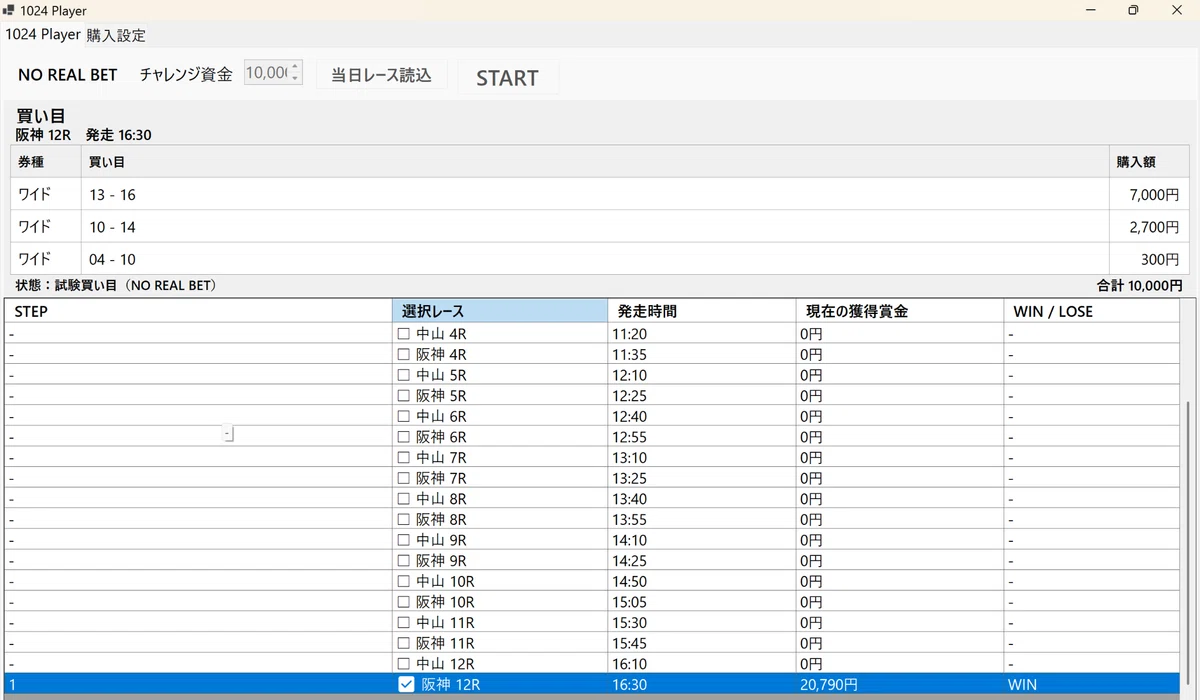Load today's races with 当日レース読込
The width and height of the screenshot is (1200, 700).
(x=381, y=76)
